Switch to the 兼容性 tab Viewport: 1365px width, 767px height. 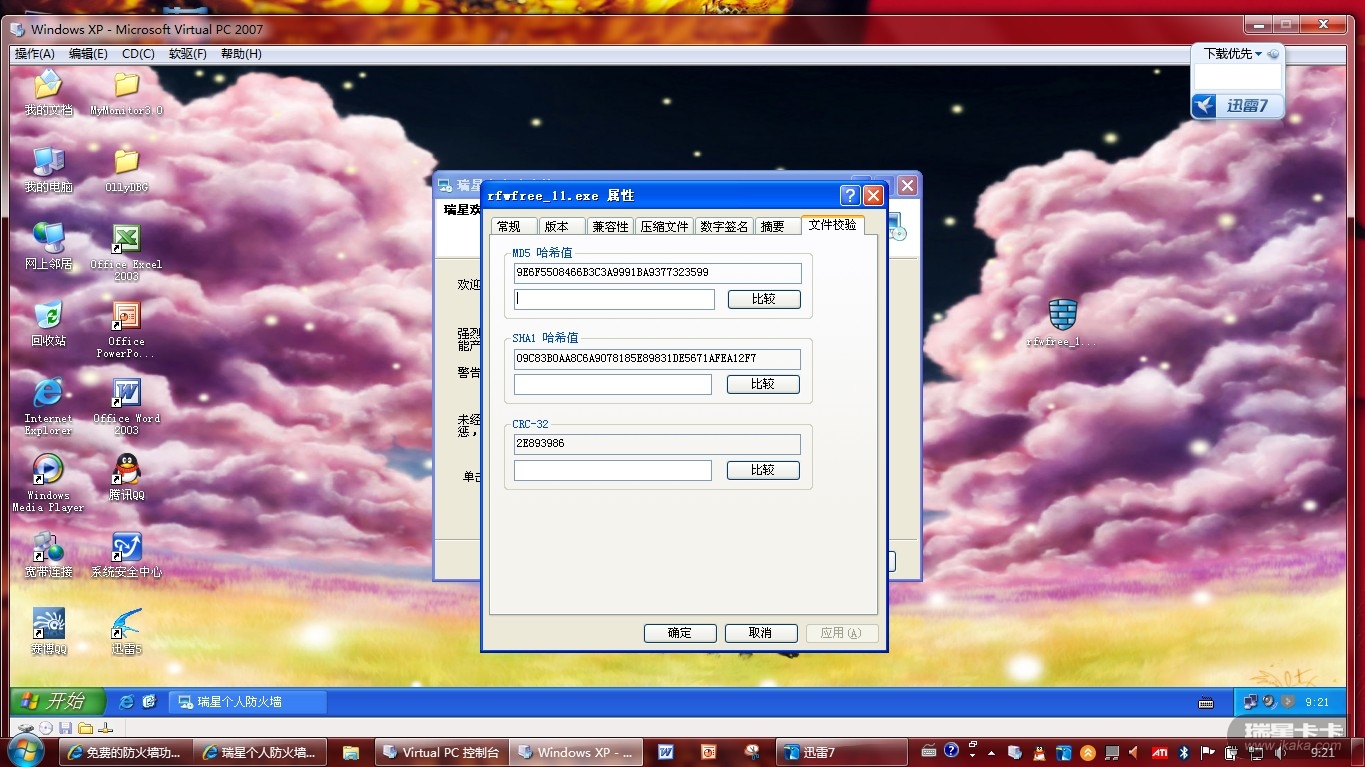[610, 227]
